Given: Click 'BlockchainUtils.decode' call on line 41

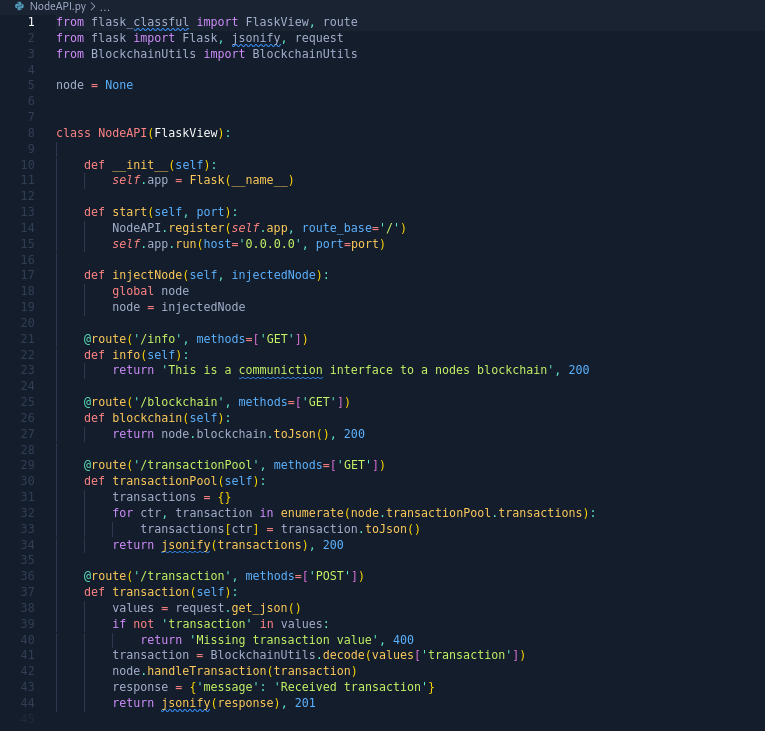Looking at the screenshot, I should (287, 655).
